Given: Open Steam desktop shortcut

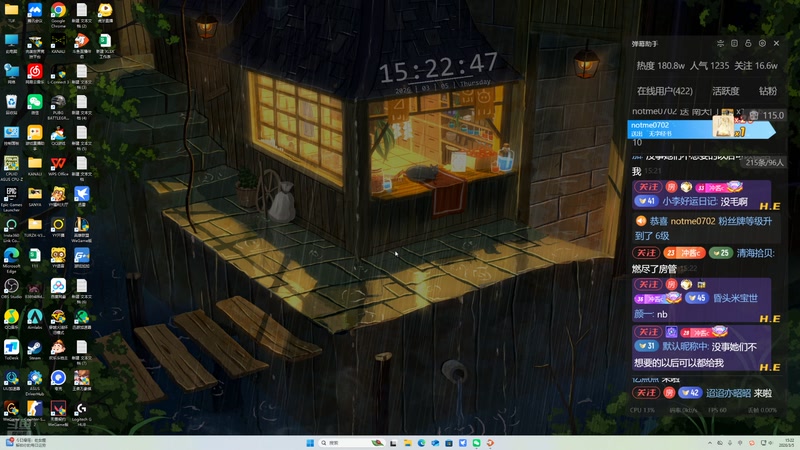Looking at the screenshot, I should 35,350.
